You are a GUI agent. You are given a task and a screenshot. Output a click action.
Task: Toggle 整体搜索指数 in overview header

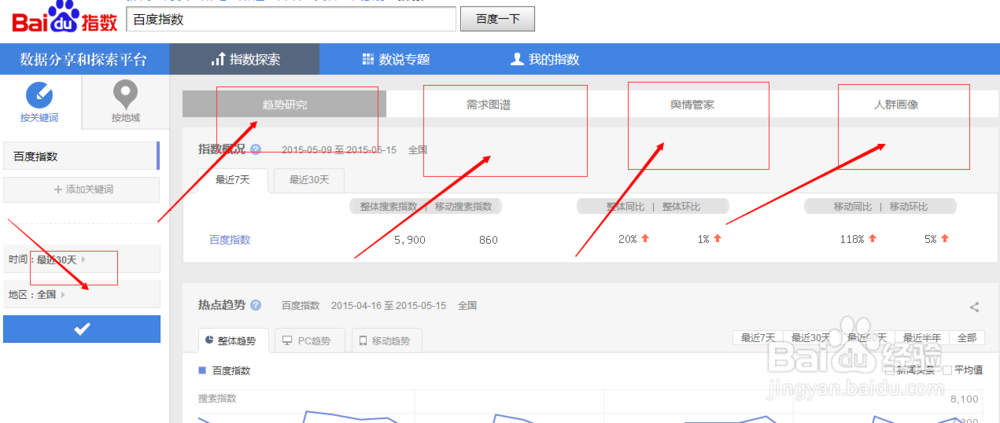388,207
